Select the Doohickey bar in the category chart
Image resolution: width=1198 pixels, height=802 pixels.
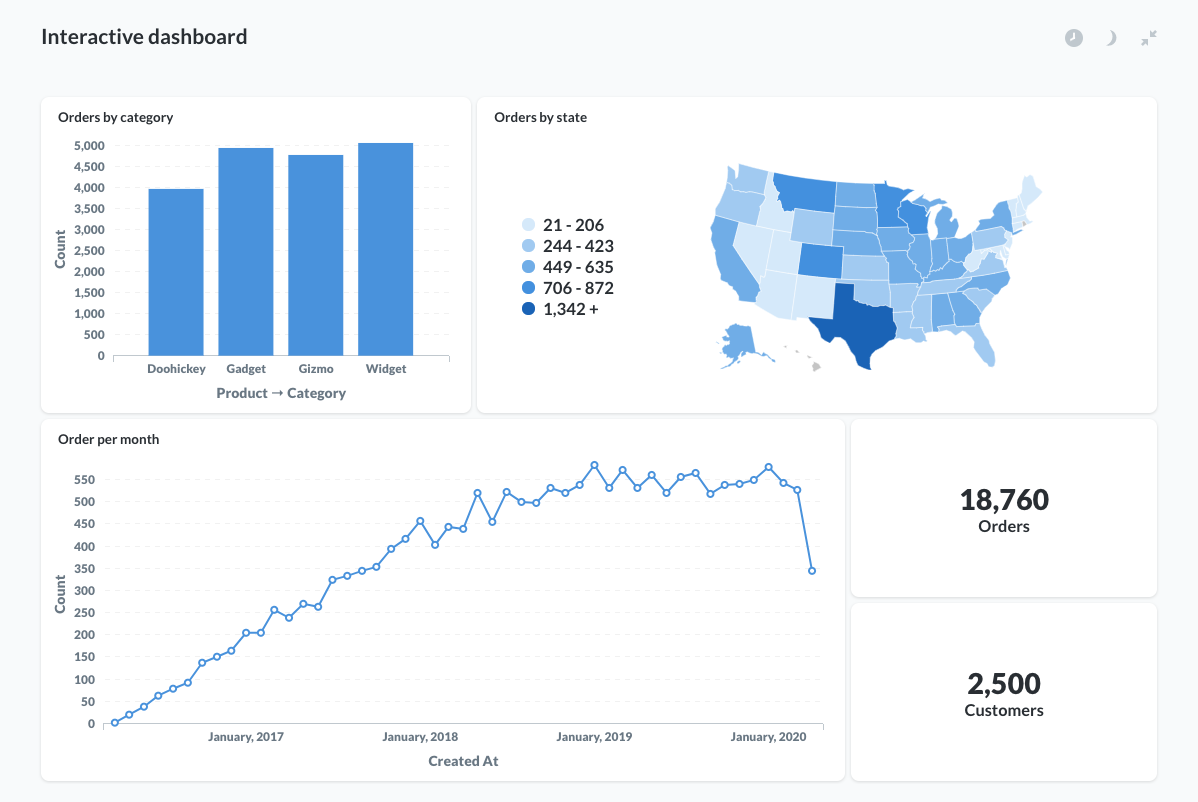point(176,270)
